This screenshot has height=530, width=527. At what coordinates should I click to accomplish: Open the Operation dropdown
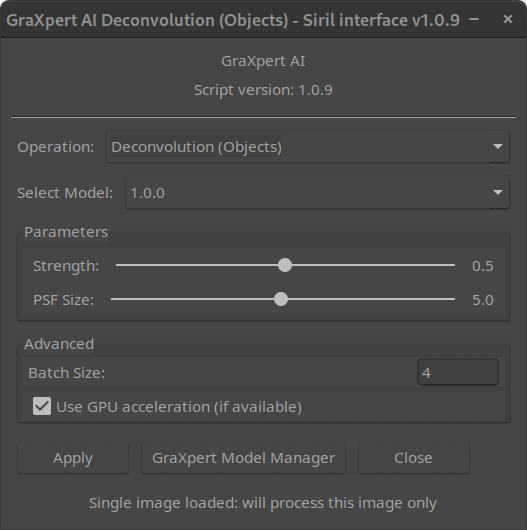[x=308, y=147]
